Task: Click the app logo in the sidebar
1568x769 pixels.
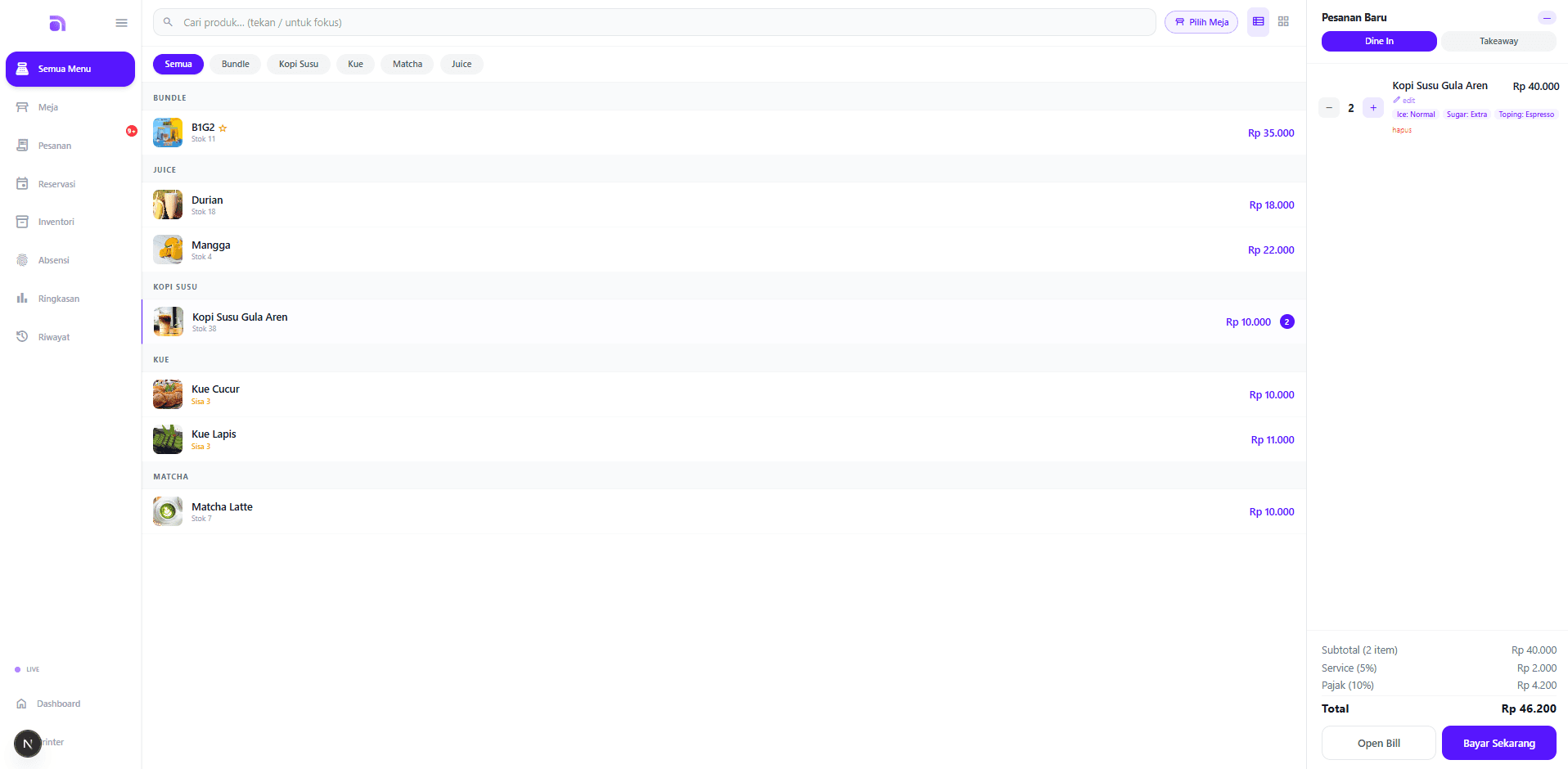Action: (x=56, y=23)
